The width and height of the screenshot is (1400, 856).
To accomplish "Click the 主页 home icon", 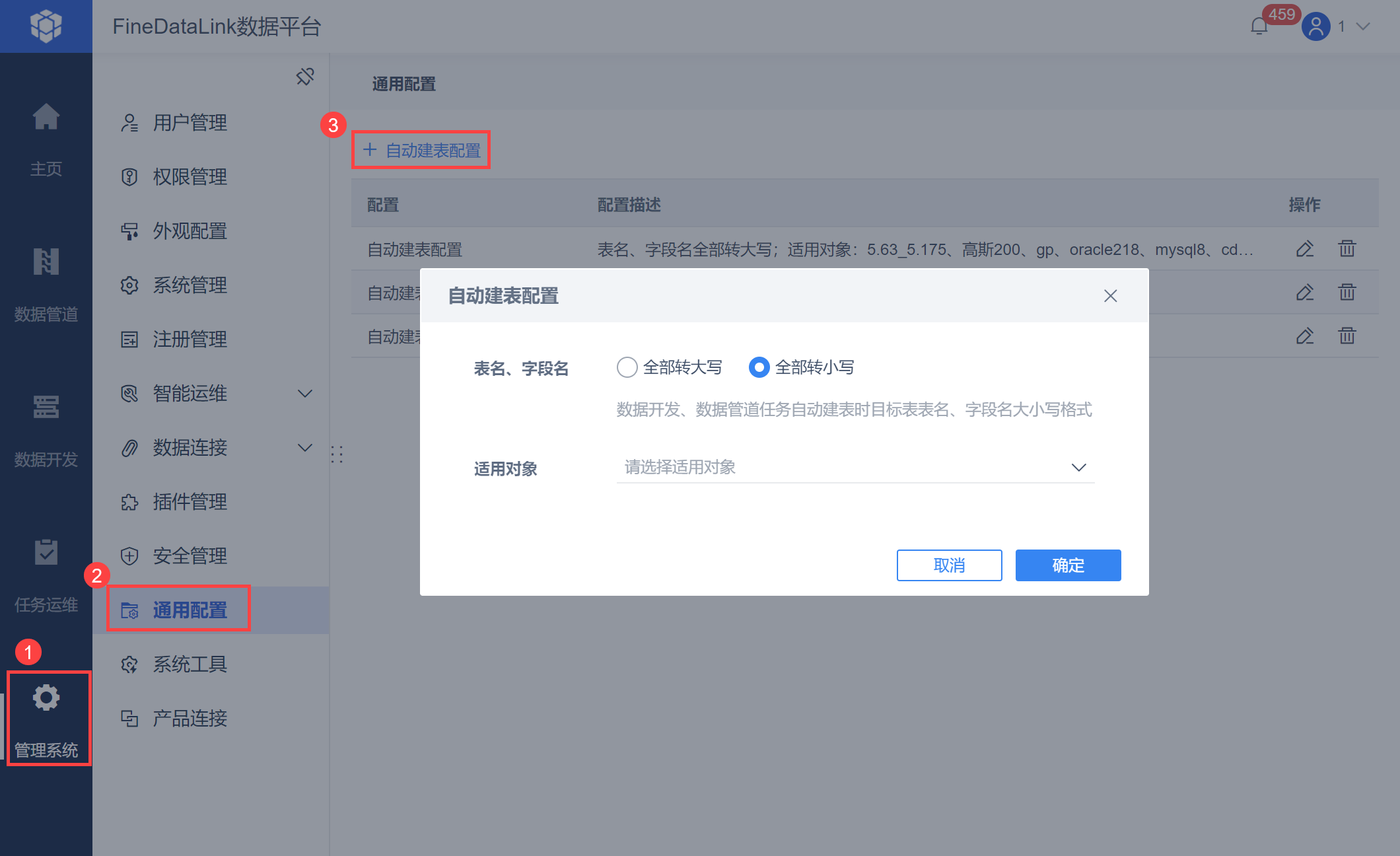I will point(46,118).
